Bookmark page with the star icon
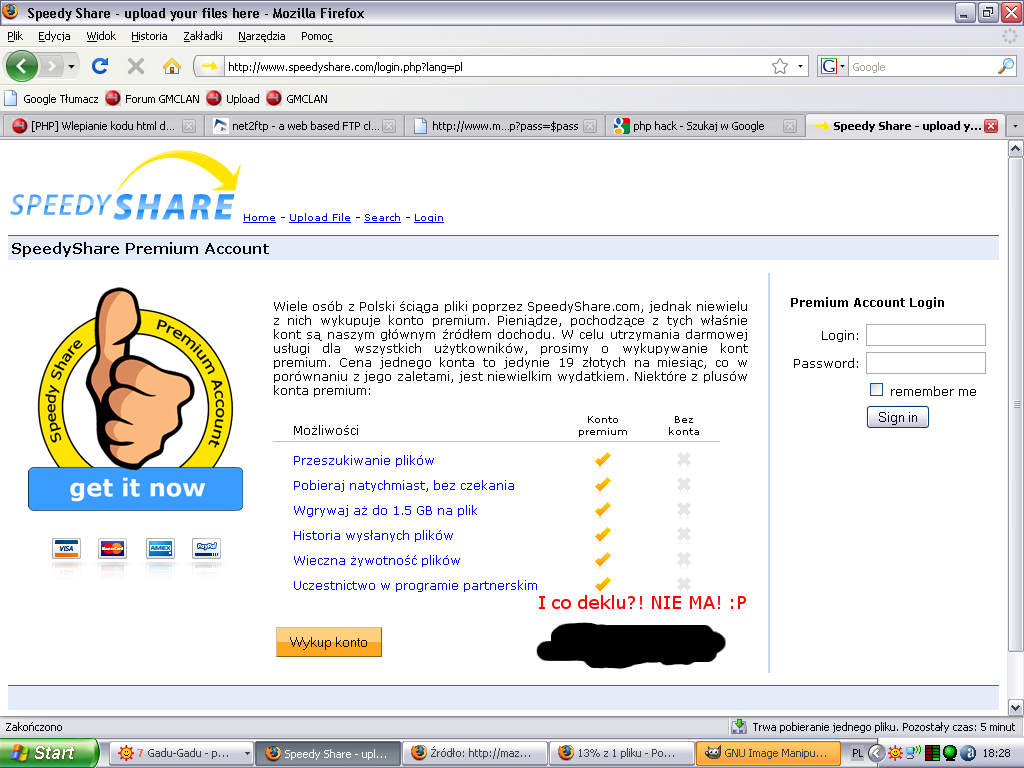This screenshot has height=768, width=1024. click(780, 66)
